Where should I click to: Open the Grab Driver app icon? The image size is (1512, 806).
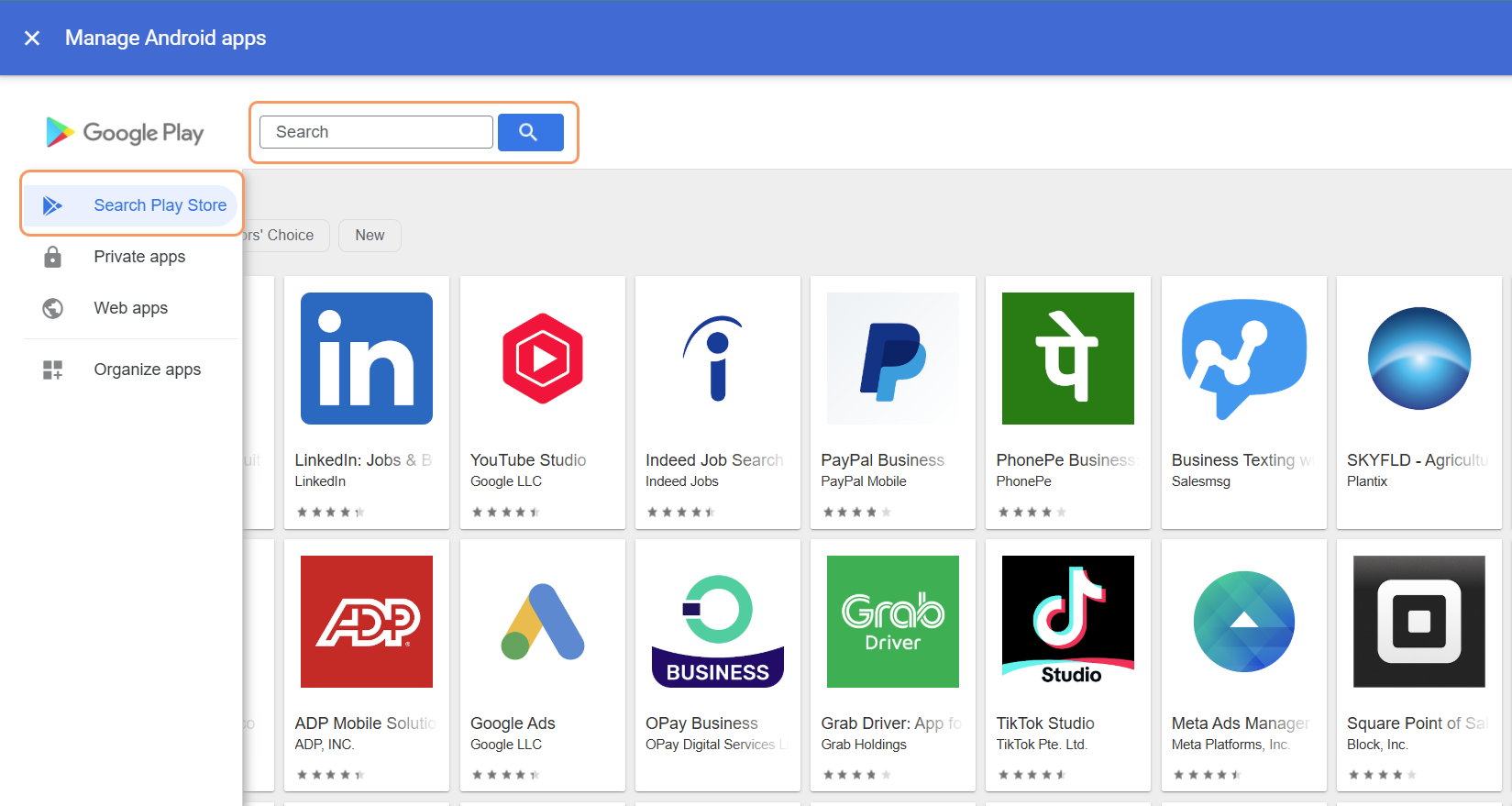892,621
